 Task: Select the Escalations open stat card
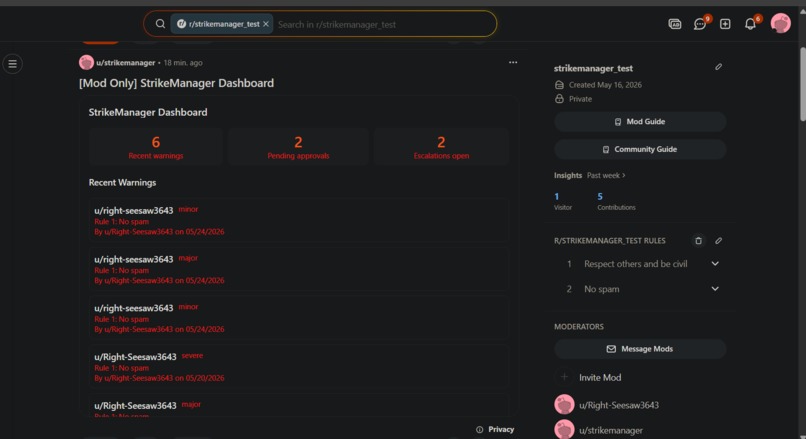pos(441,147)
